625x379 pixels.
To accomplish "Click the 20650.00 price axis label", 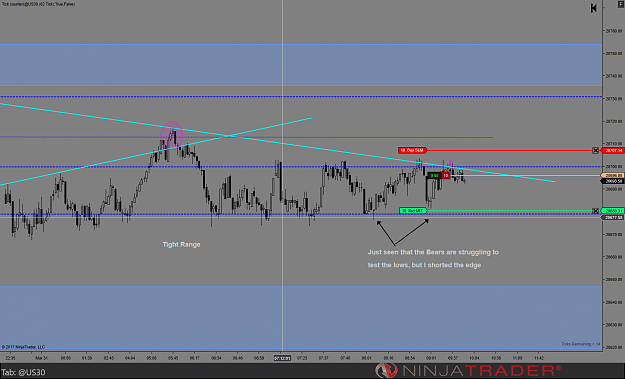I will click(614, 280).
